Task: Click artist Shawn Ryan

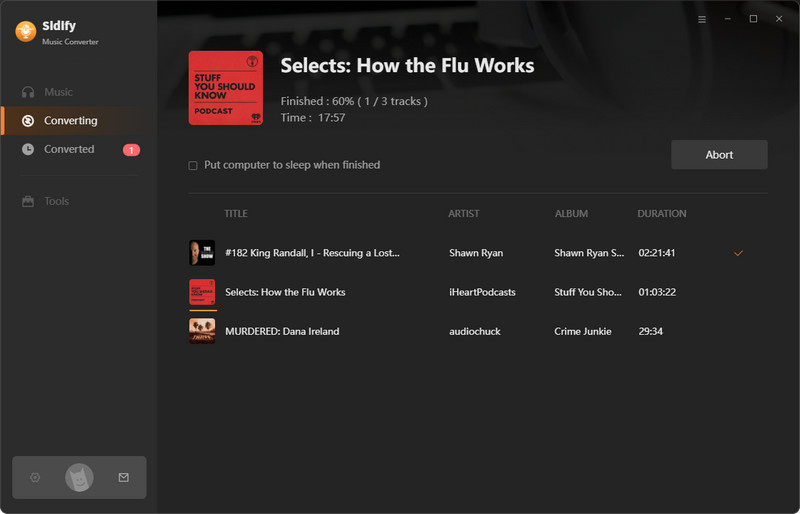Action: click(x=476, y=253)
